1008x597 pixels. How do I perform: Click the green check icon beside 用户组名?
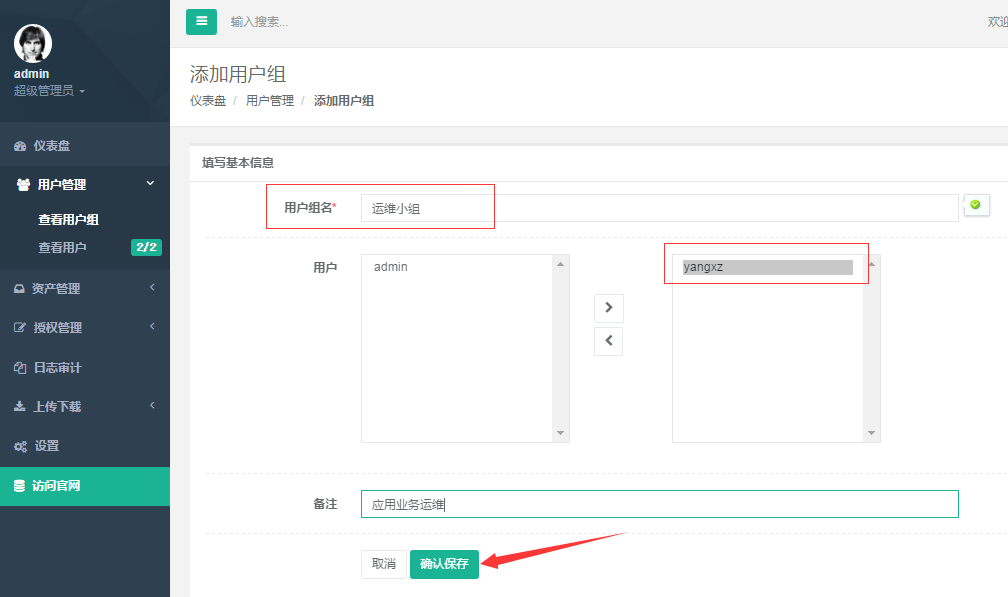976,205
